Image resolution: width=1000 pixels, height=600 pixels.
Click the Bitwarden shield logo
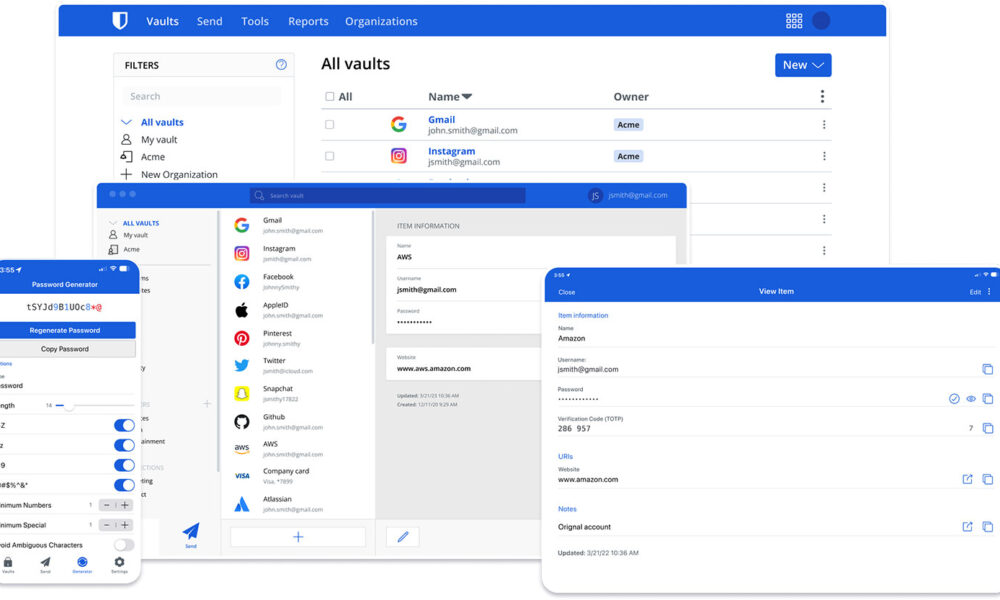(120, 20)
